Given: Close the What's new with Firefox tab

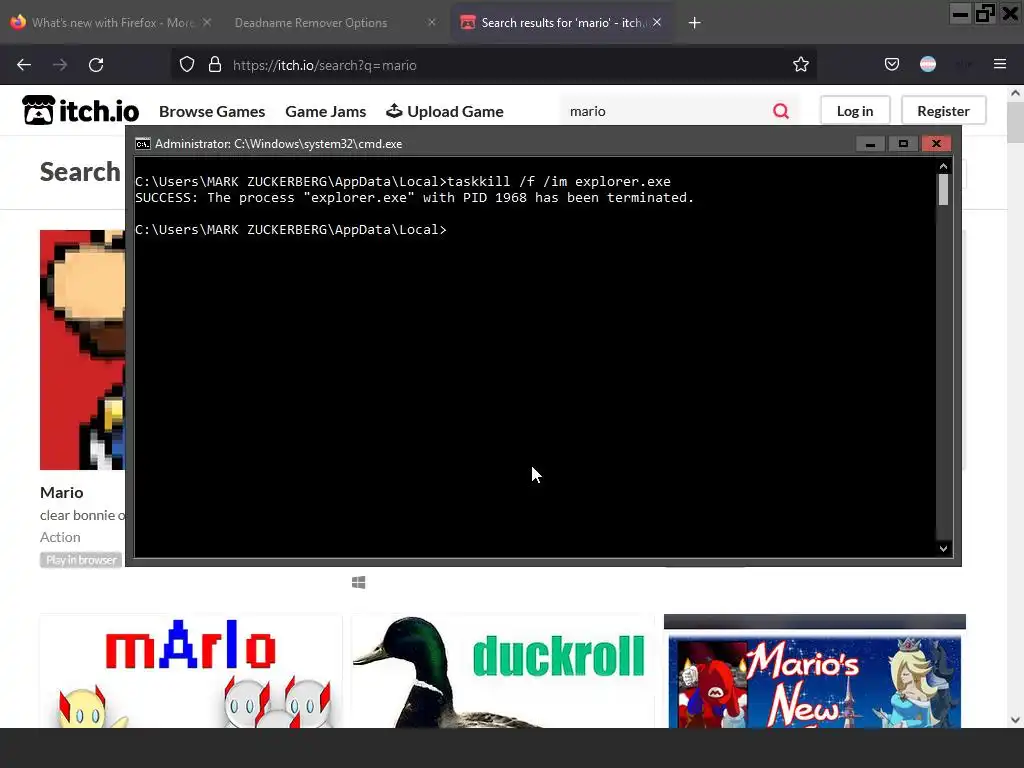Looking at the screenshot, I should pyautogui.click(x=206, y=22).
